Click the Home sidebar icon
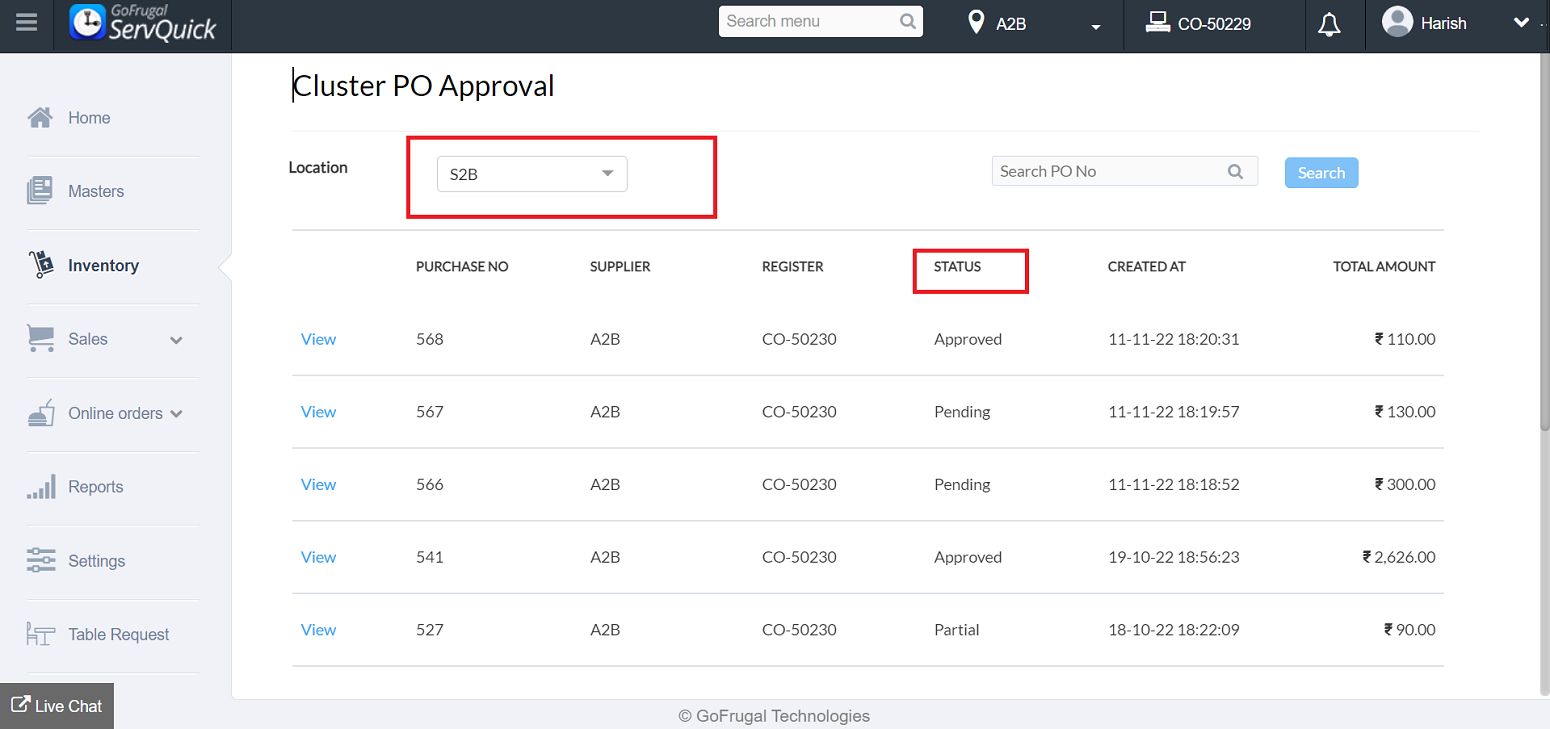This screenshot has width=1550, height=729. tap(40, 118)
